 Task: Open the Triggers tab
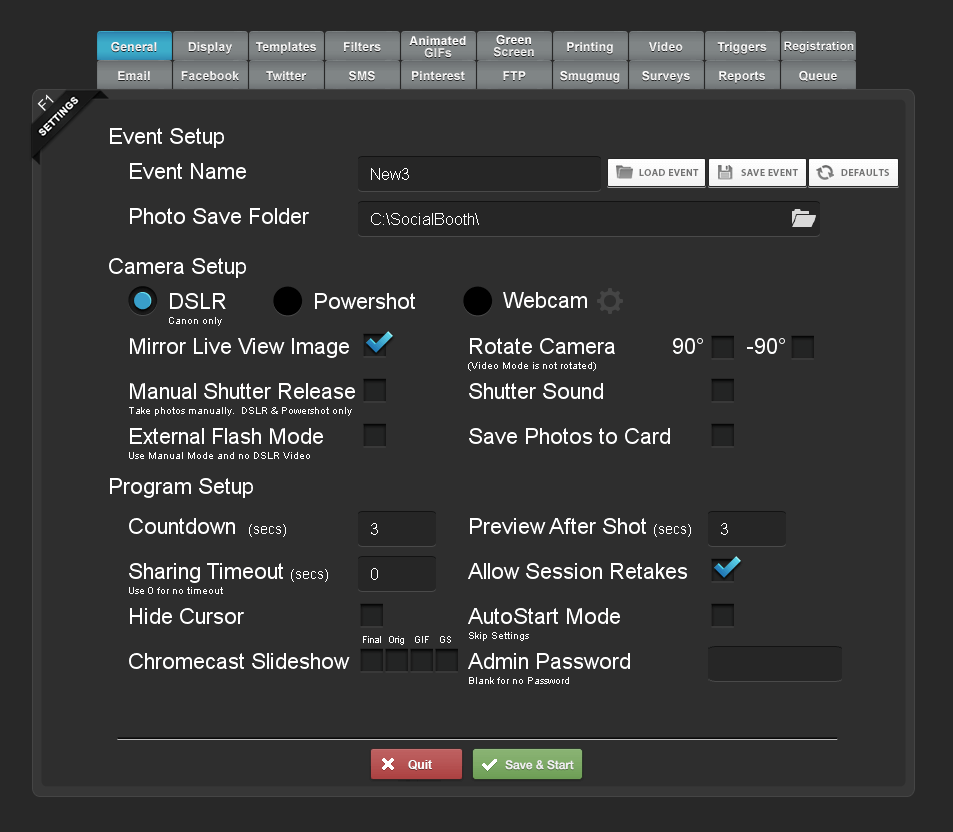tap(742, 46)
